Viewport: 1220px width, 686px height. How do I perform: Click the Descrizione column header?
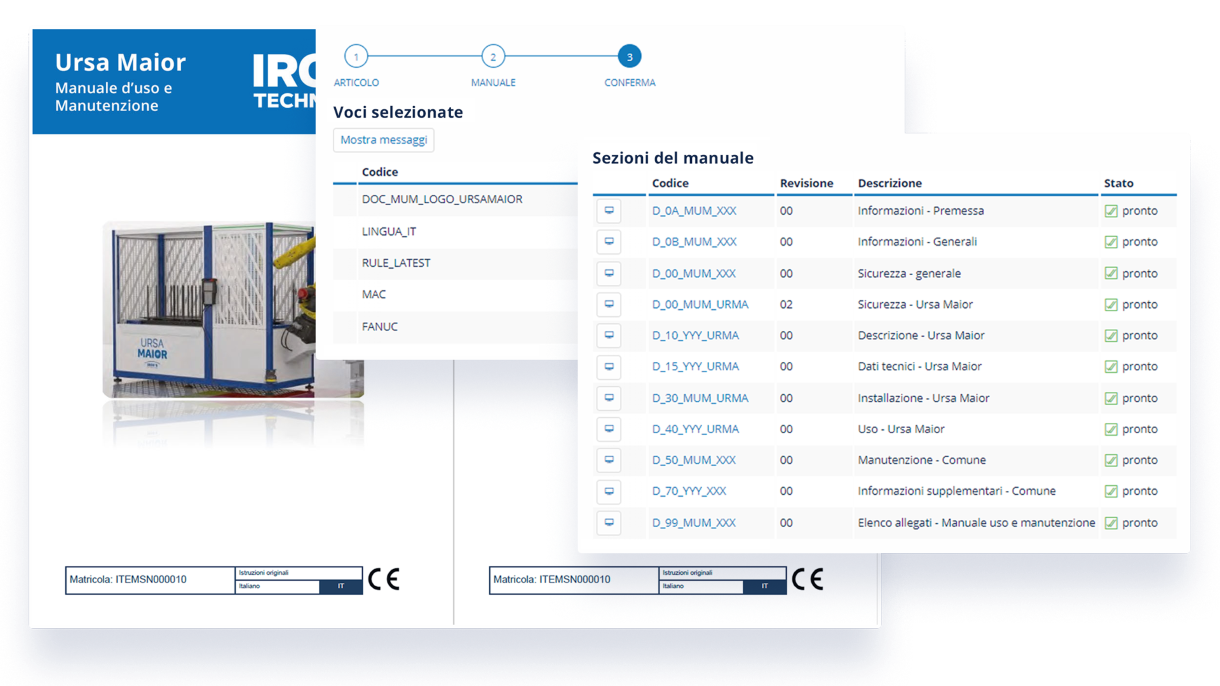pyautogui.click(x=890, y=183)
